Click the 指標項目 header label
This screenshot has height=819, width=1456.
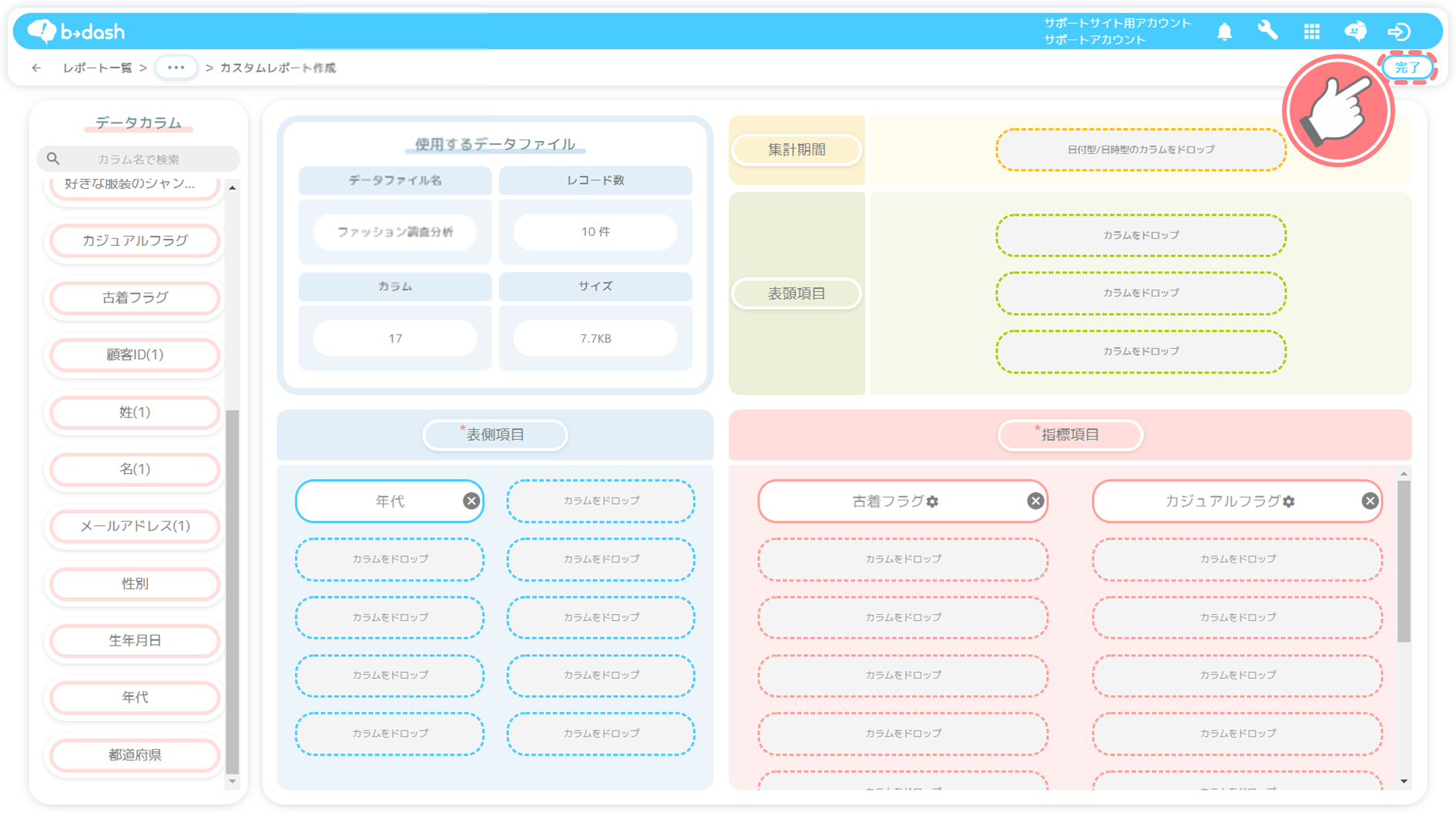click(1070, 435)
